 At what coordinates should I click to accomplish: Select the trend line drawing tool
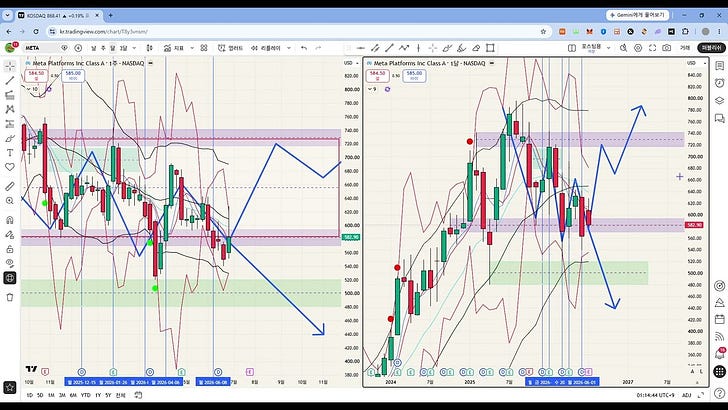10,80
